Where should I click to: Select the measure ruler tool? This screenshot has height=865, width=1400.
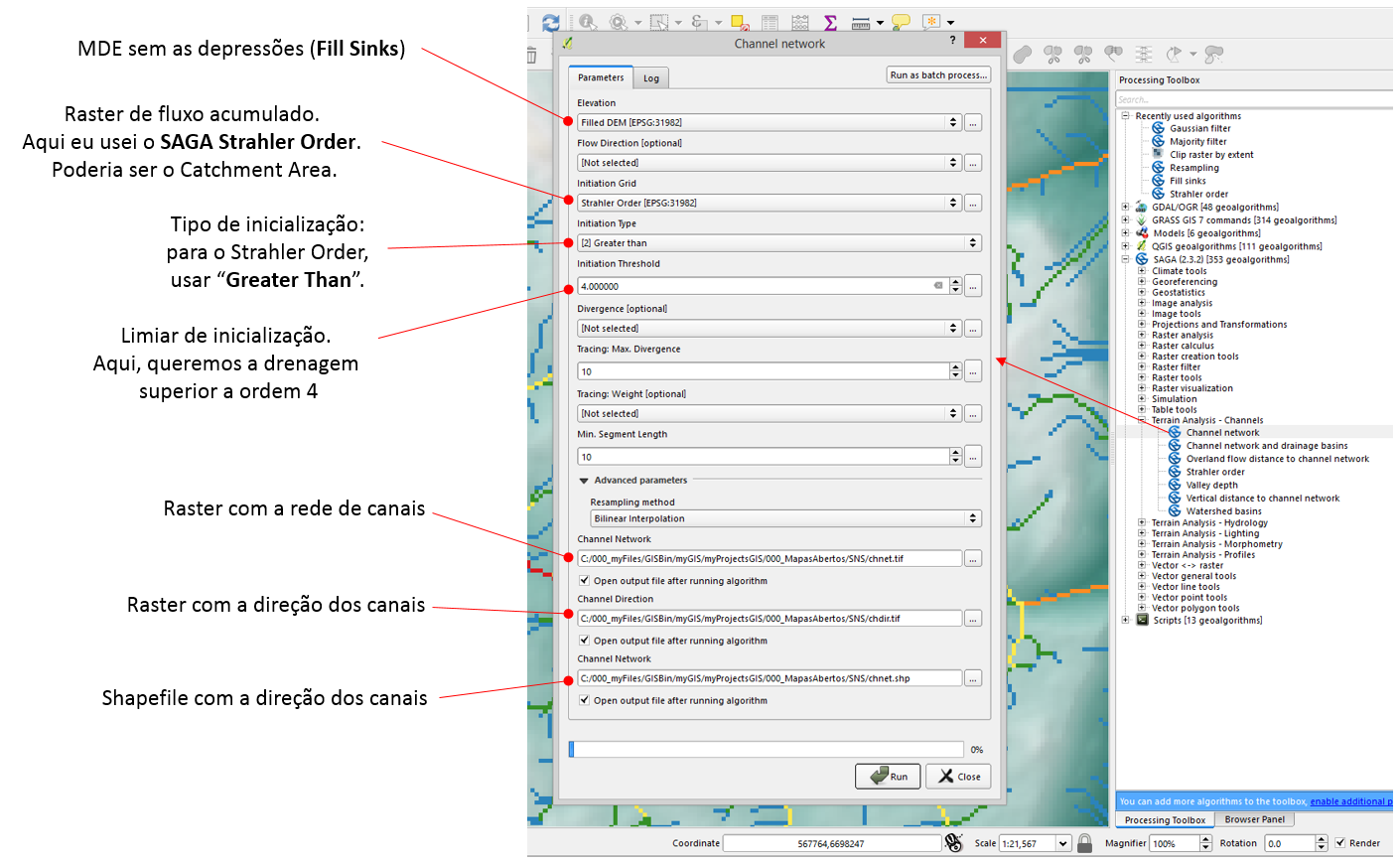tap(860, 22)
